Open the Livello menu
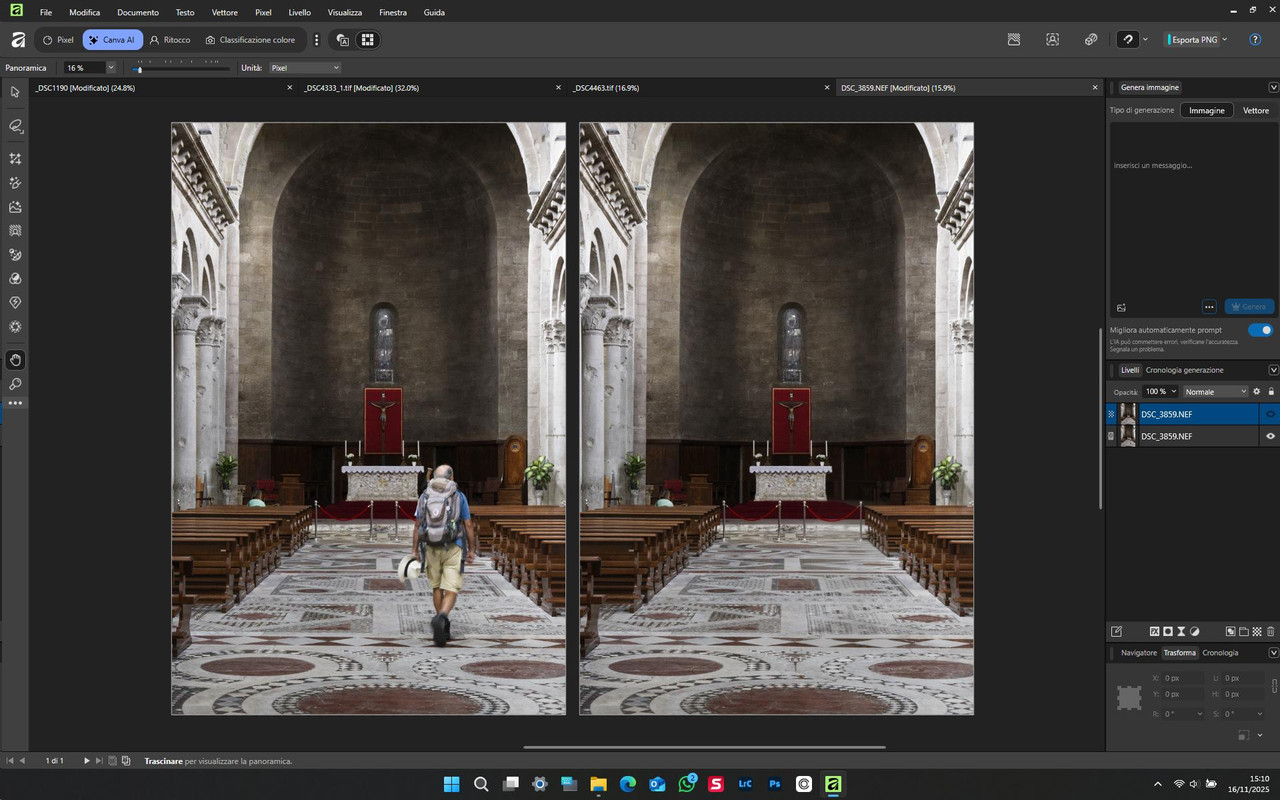 tap(299, 13)
